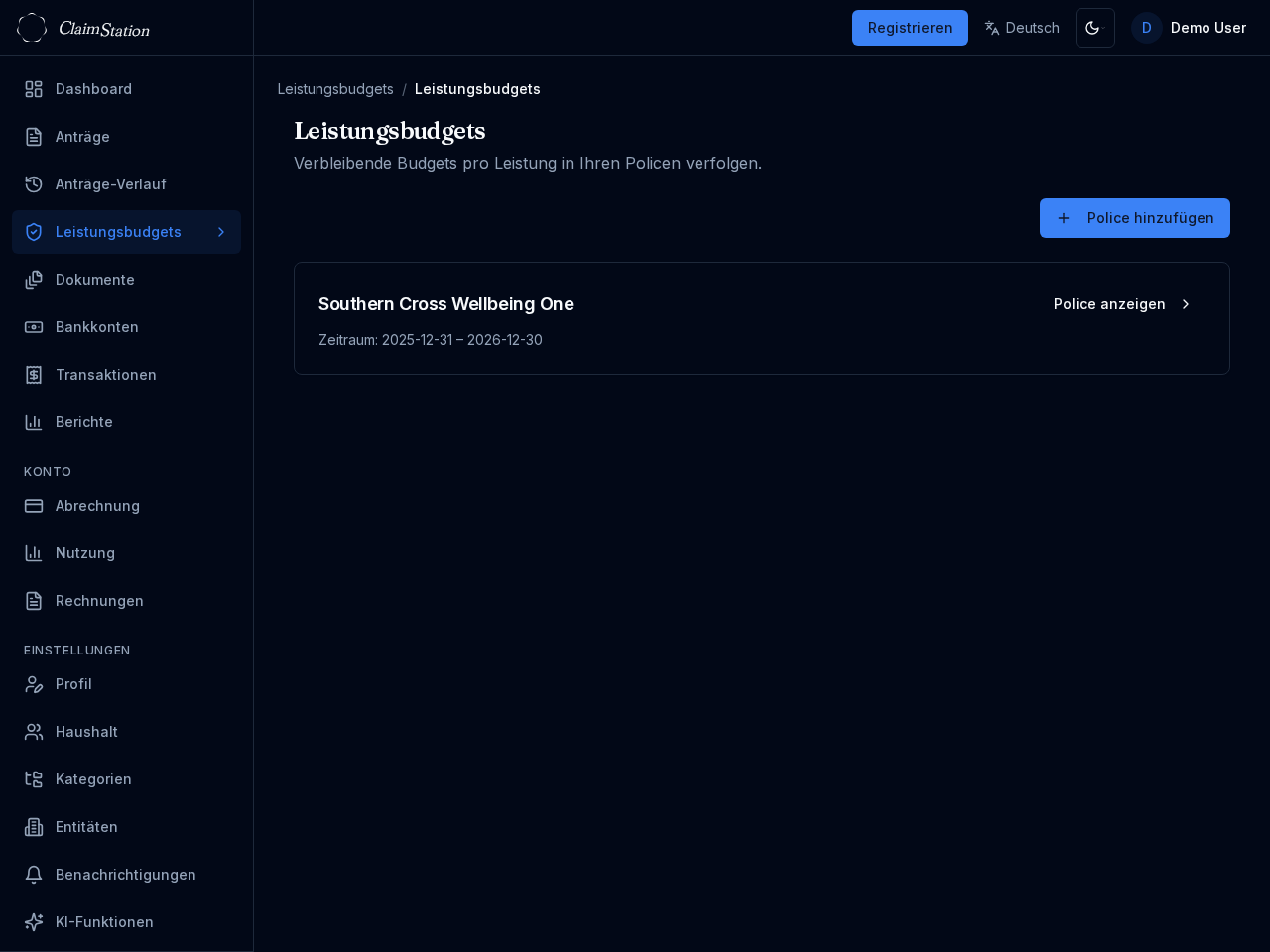Open the Demo User account menu
The height and width of the screenshot is (952, 1270).
pyautogui.click(x=1190, y=28)
